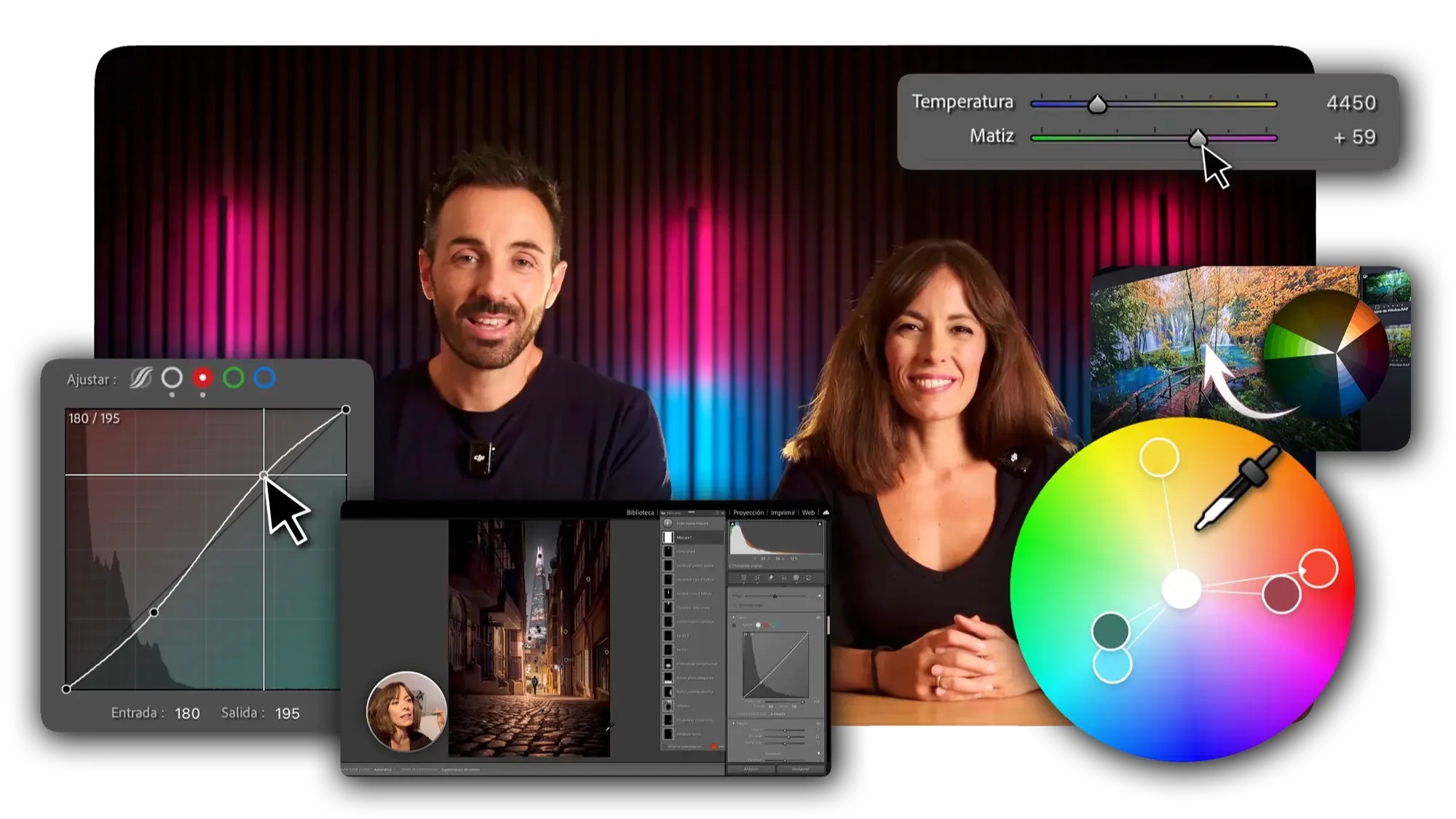Select the blue channel circle beside Ajustar
This screenshot has width=1456, height=819.
tap(264, 377)
